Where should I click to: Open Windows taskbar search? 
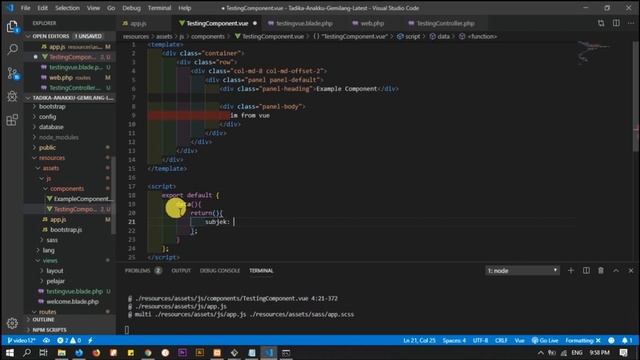[x=27, y=353]
